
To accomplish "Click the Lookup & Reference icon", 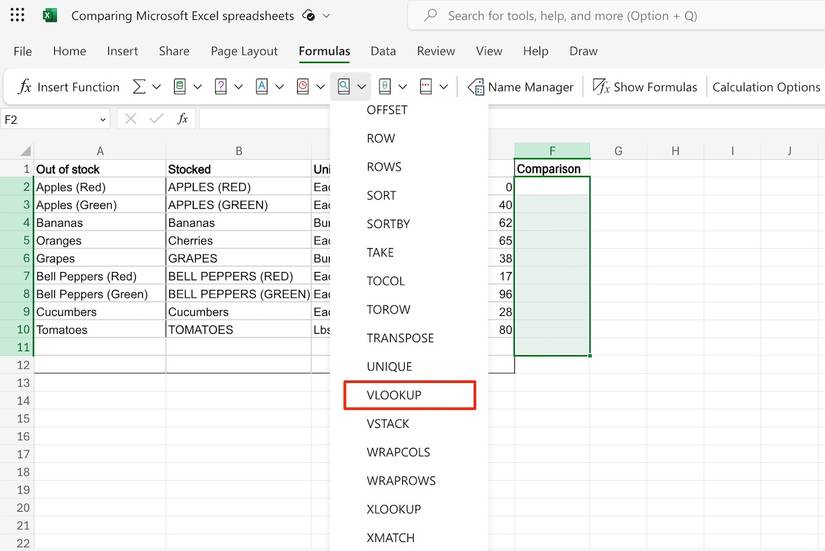I will point(344,87).
